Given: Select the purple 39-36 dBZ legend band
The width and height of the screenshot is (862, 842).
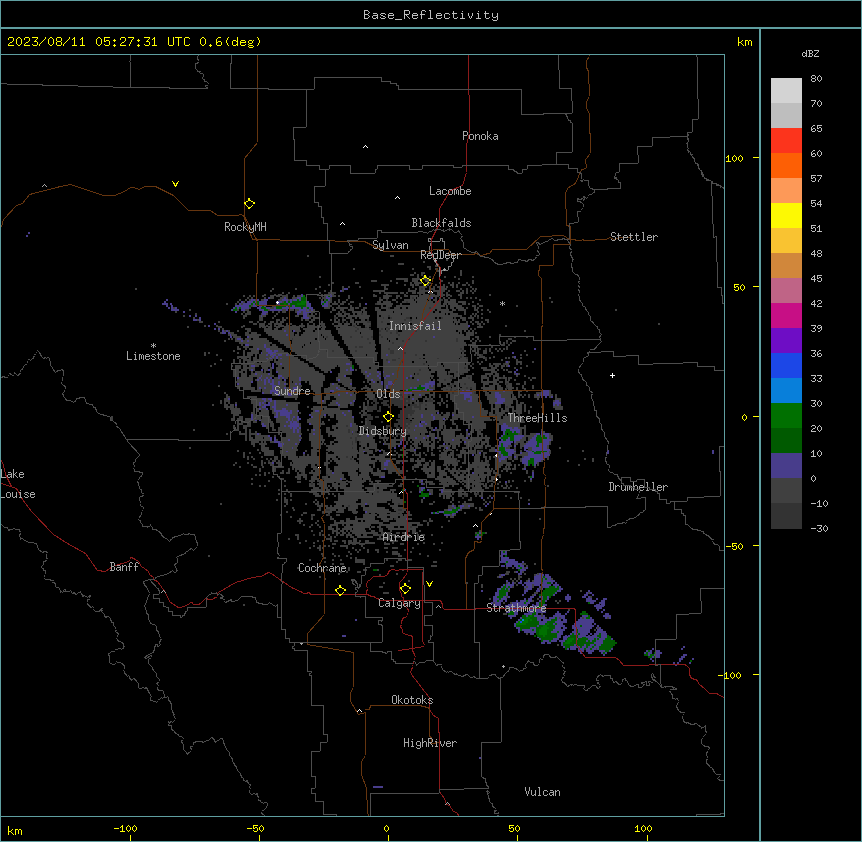Looking at the screenshot, I should tap(786, 340).
